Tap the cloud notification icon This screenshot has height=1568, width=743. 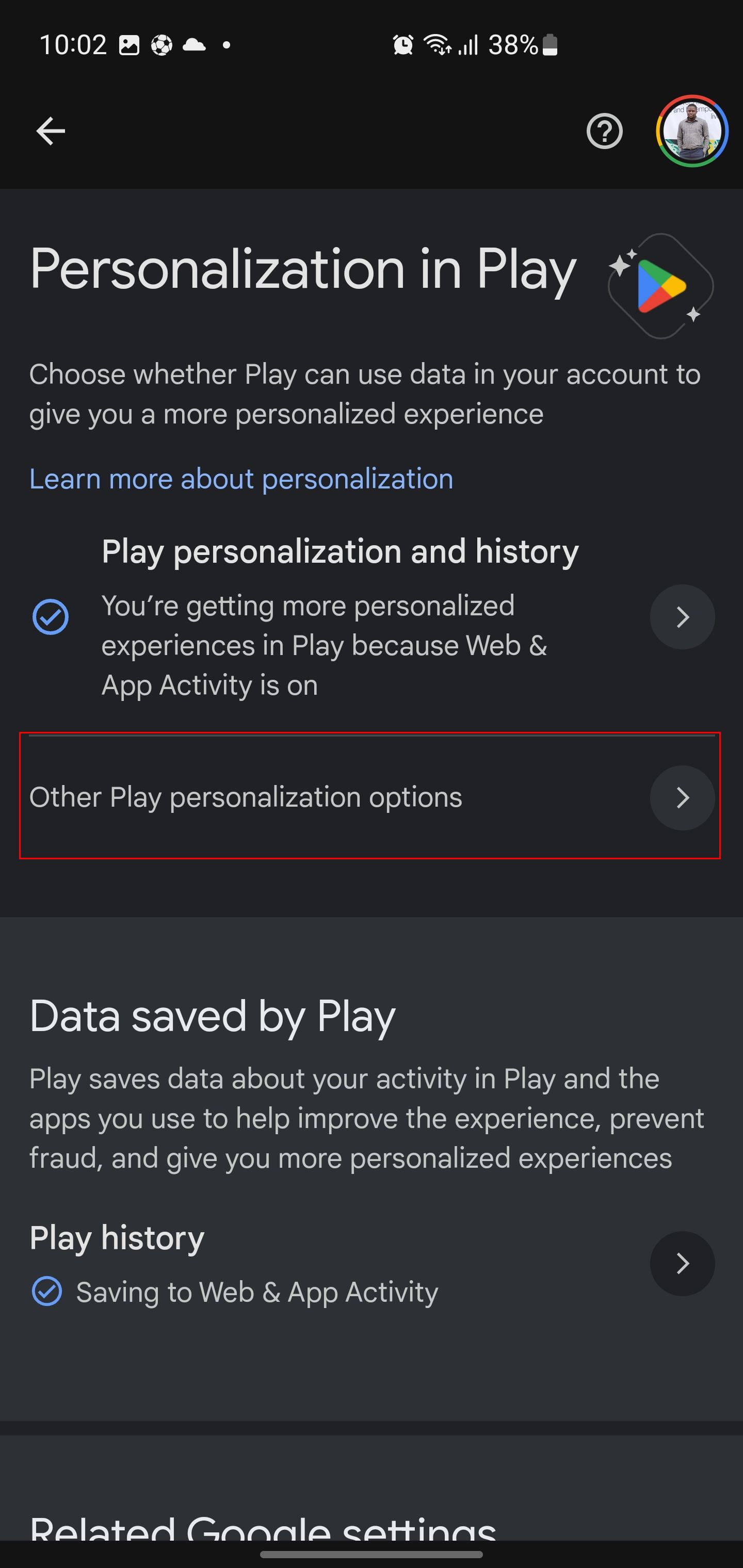193,44
